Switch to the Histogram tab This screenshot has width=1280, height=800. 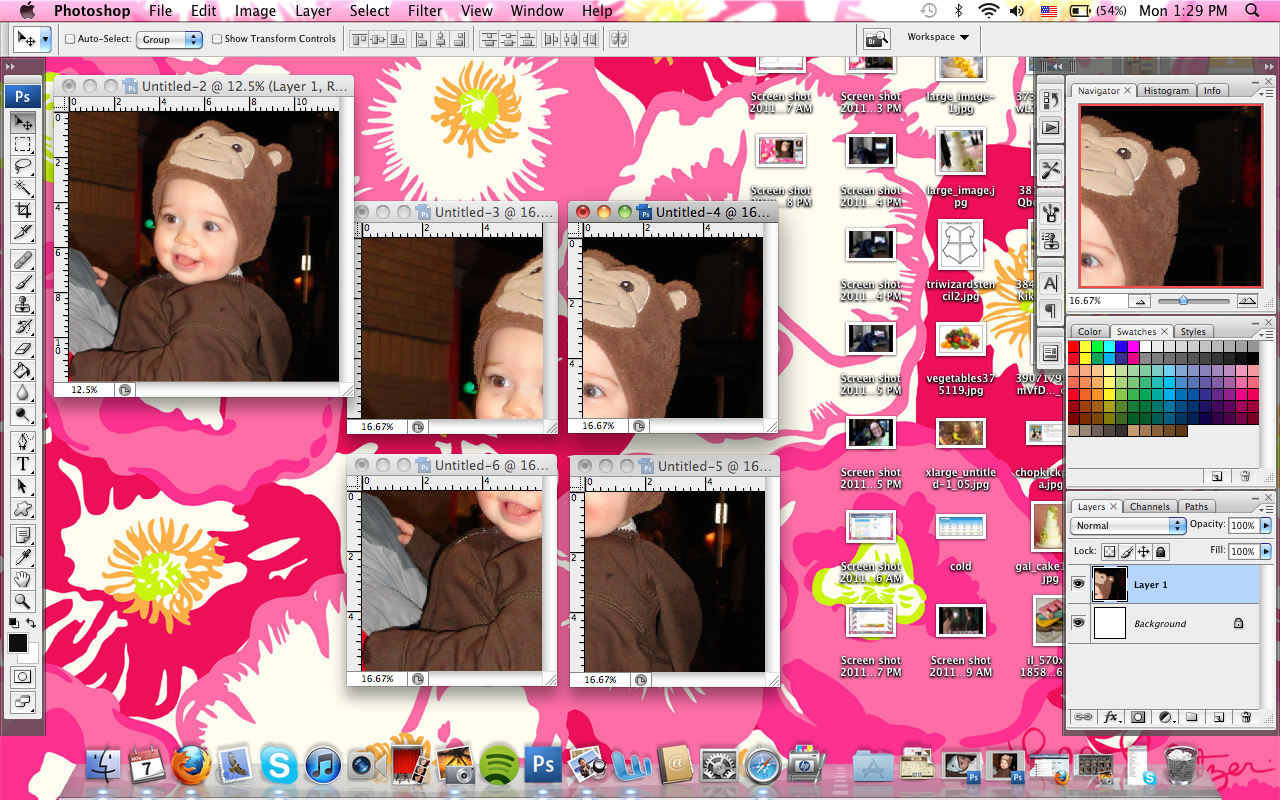(1166, 90)
